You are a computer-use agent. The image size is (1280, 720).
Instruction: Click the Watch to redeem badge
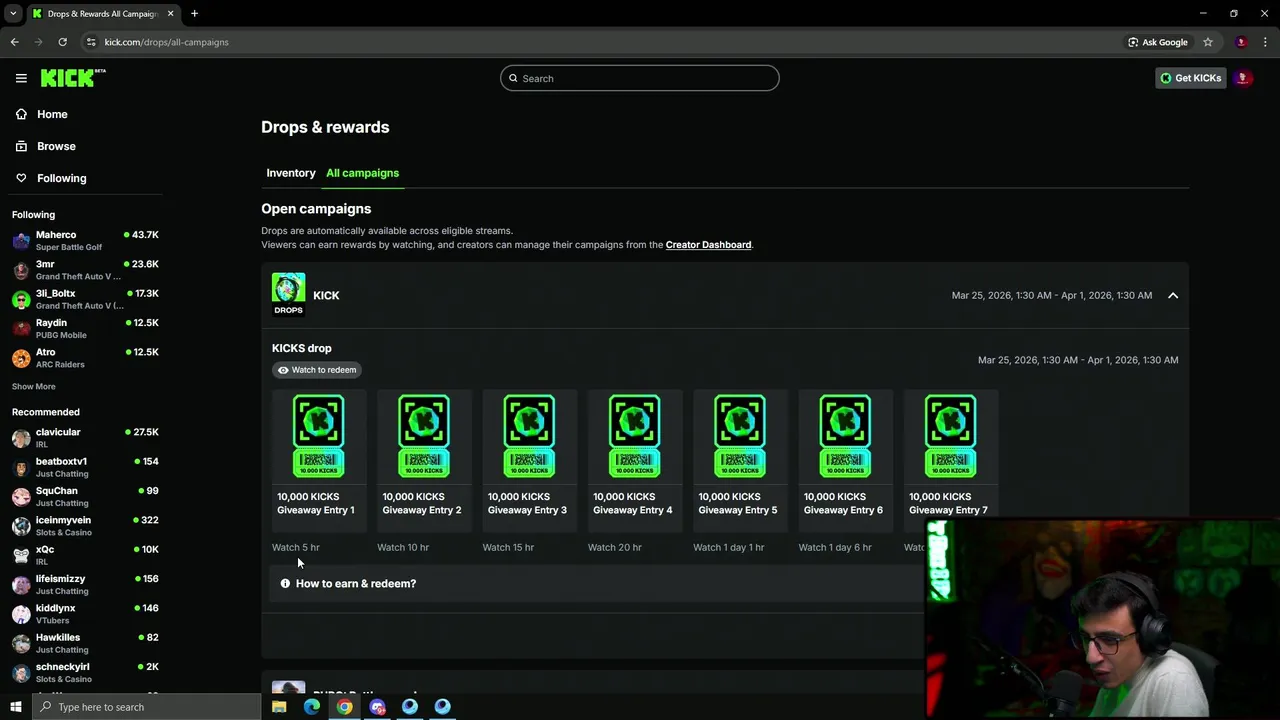[317, 370]
